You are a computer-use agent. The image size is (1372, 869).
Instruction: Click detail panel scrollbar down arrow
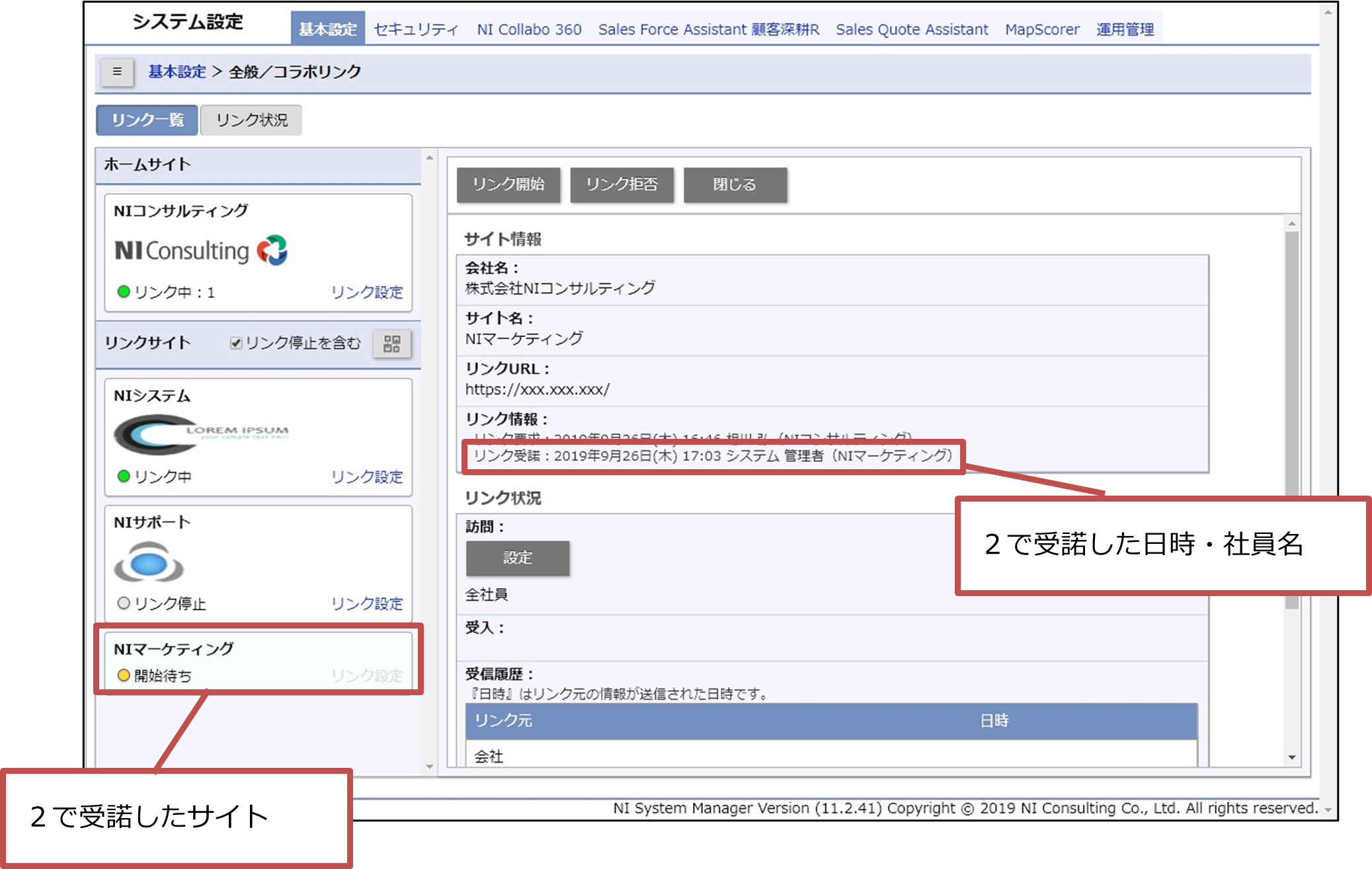[1291, 757]
